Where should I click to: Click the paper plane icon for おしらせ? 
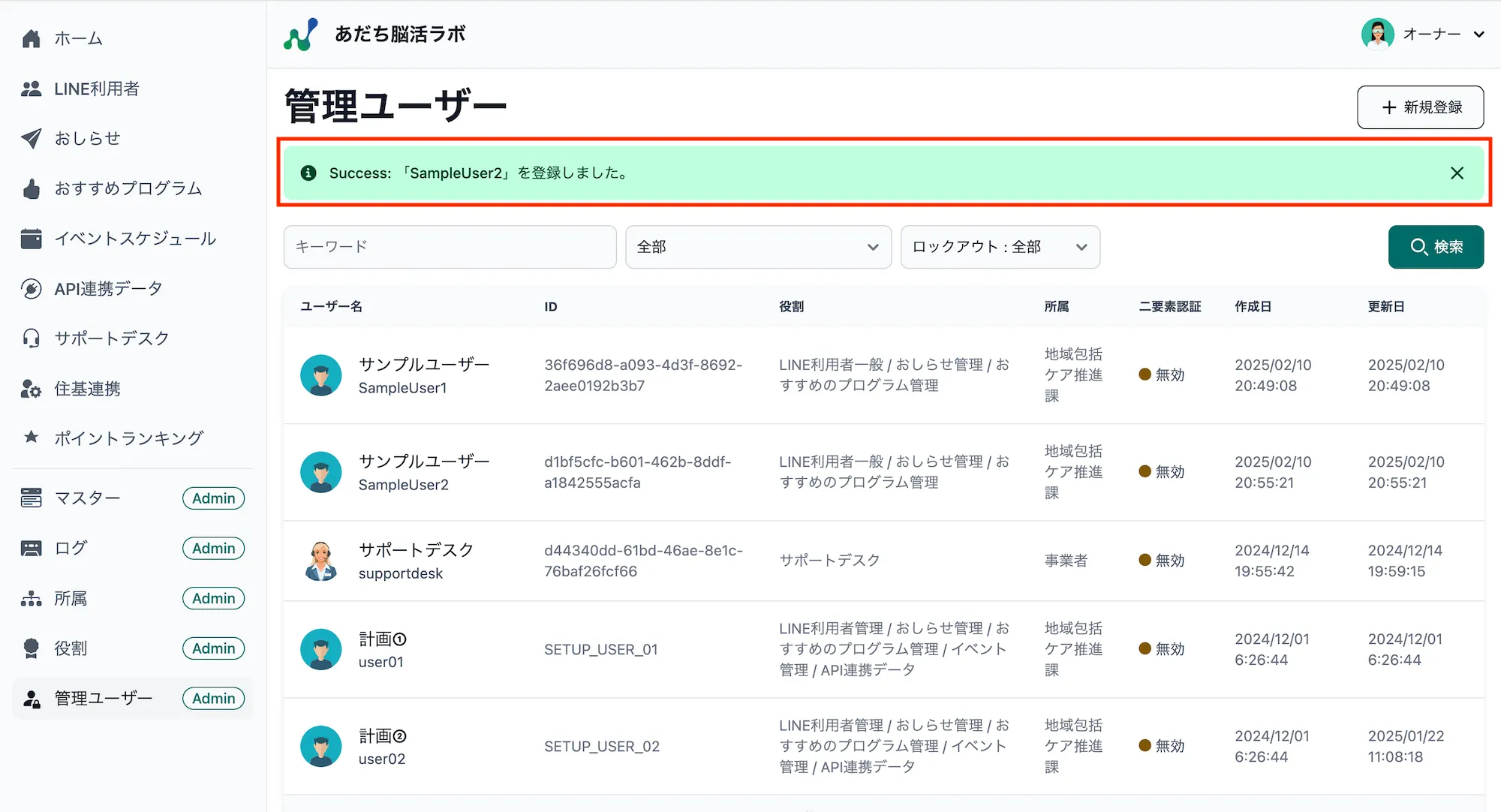pyautogui.click(x=31, y=138)
